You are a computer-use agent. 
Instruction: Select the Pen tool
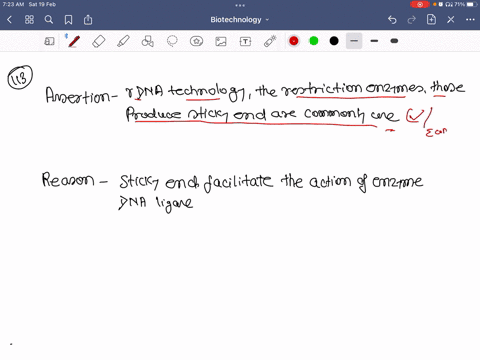click(74, 41)
